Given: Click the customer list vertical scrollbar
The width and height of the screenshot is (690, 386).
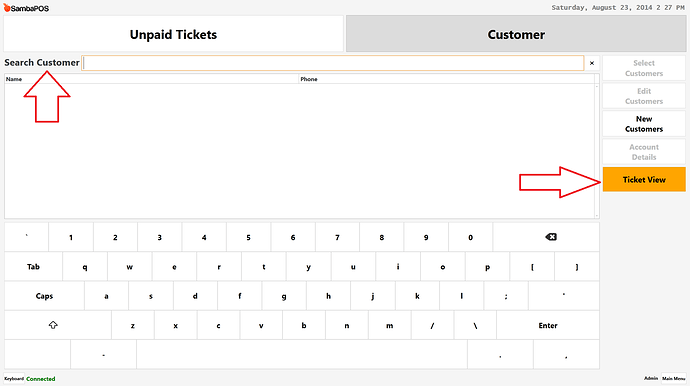Looking at the screenshot, I should (x=597, y=151).
